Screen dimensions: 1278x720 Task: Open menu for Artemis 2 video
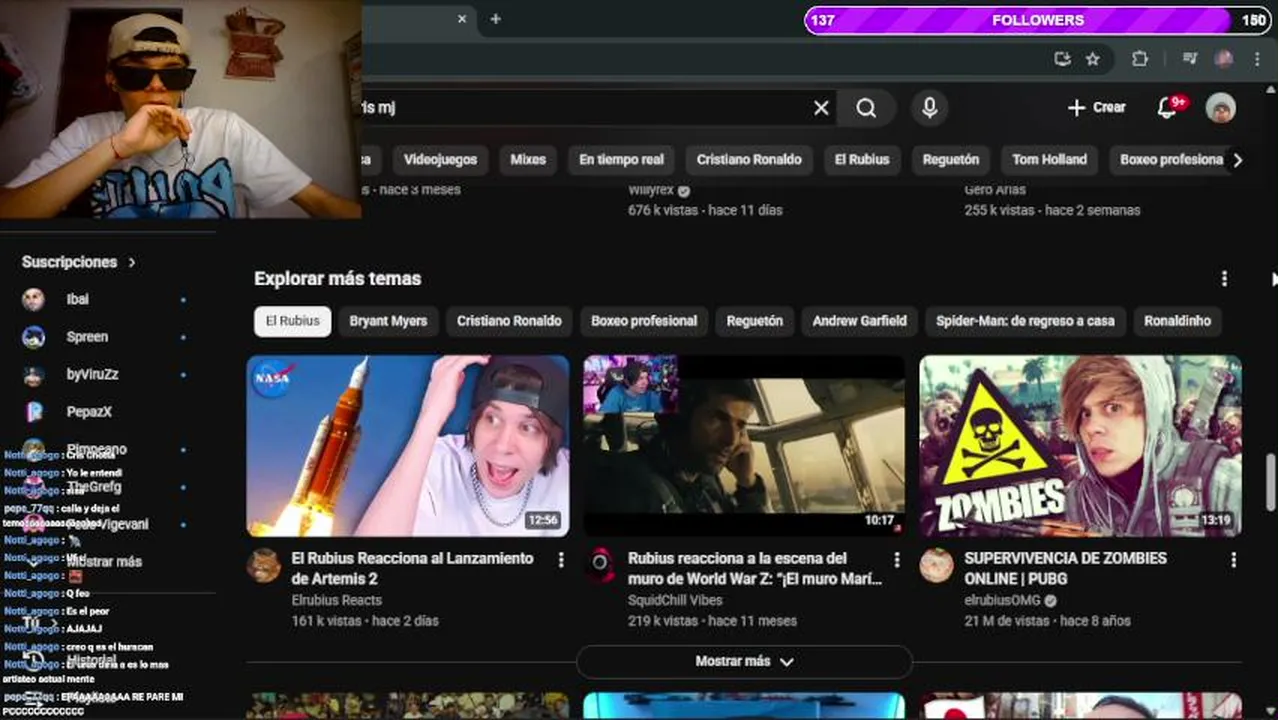point(560,560)
